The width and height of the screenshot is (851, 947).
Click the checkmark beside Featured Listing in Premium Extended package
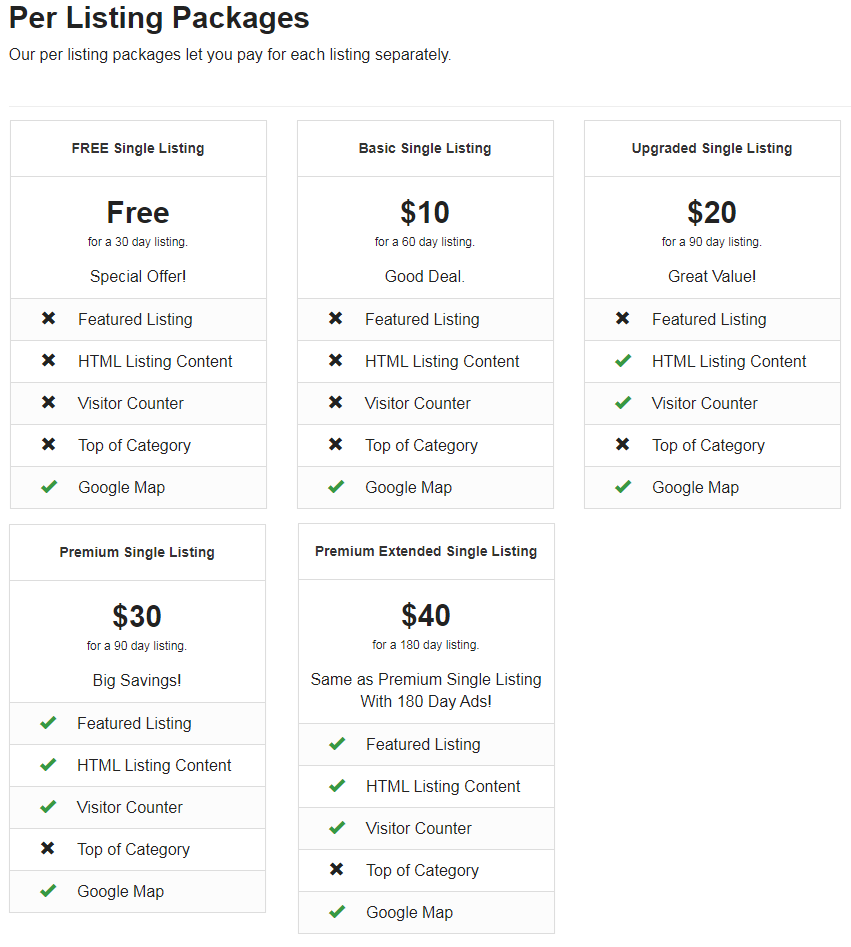pos(337,743)
